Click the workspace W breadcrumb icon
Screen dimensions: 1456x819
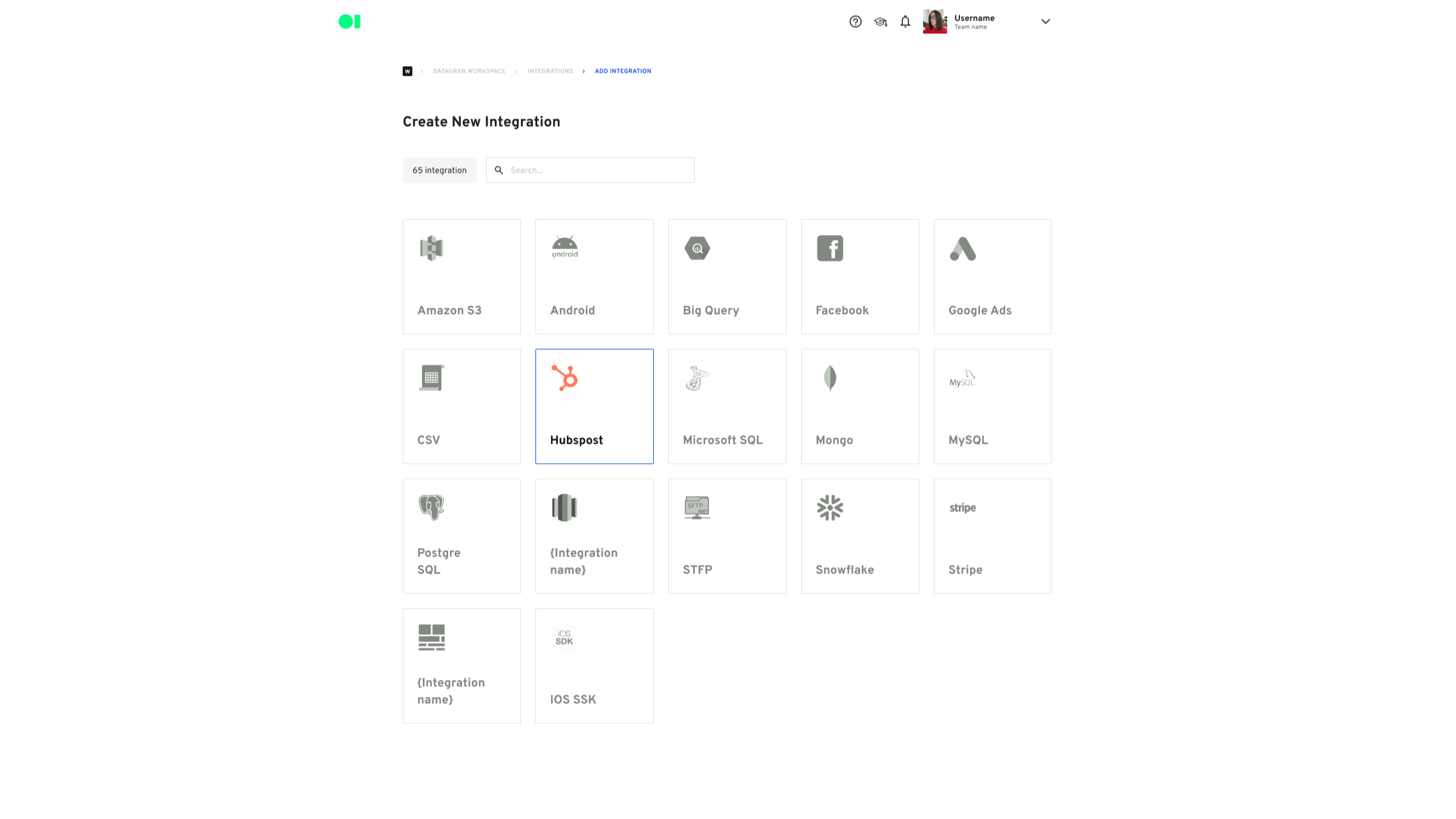pos(408,71)
